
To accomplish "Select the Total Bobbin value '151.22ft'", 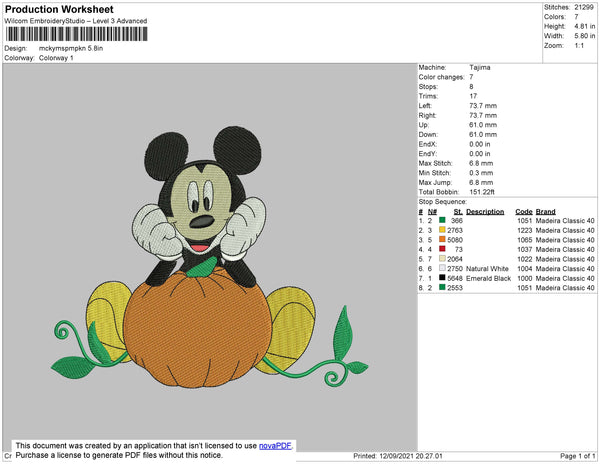I will click(482, 192).
